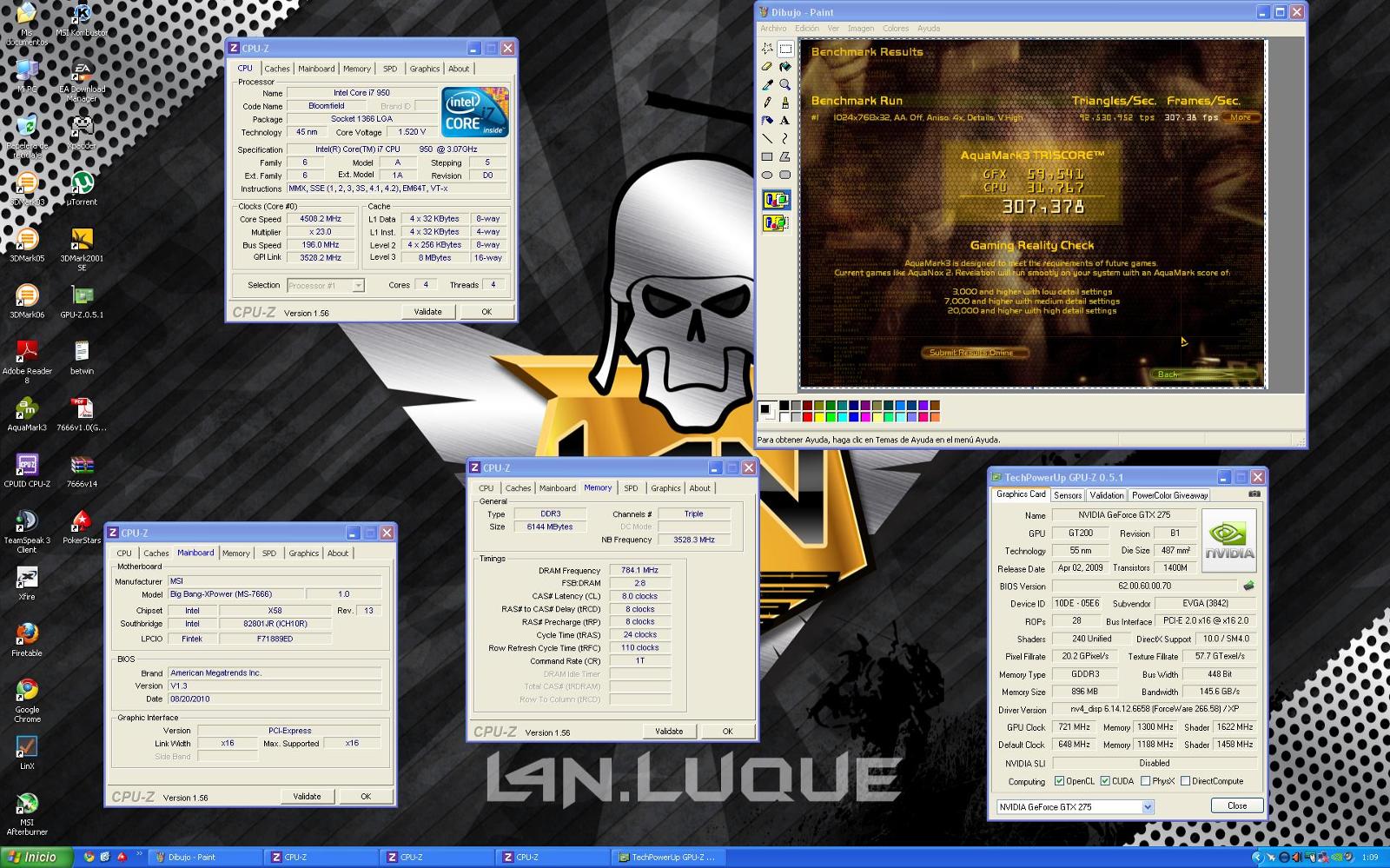Screen dimensions: 1390x868
Task: Choose the Ellipse tool in Paint
Action: click(767, 175)
